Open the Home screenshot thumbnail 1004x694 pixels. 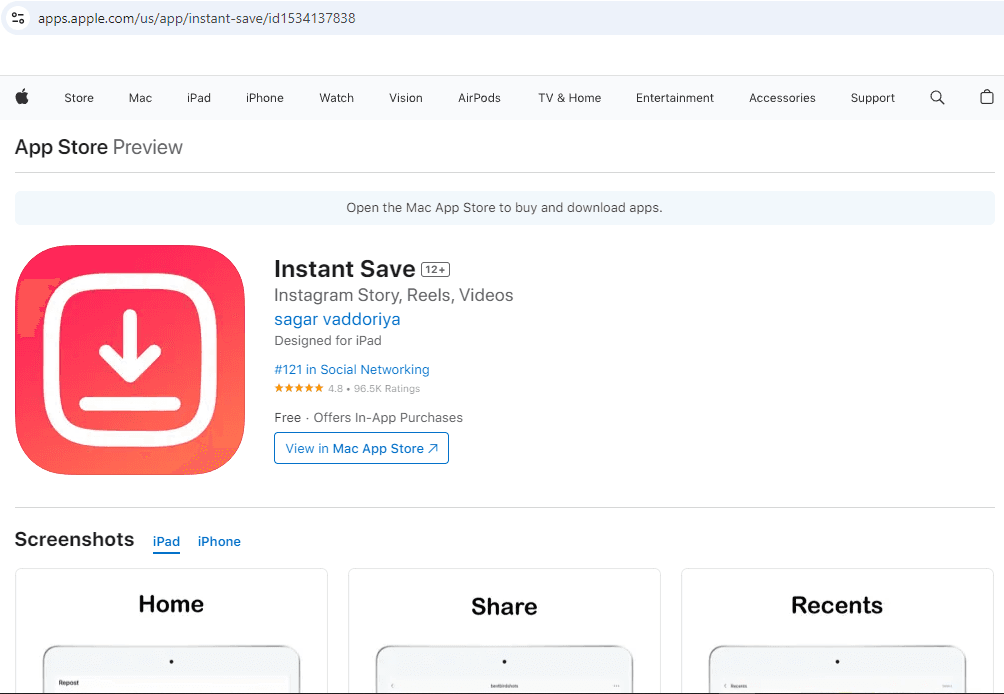[x=172, y=631]
